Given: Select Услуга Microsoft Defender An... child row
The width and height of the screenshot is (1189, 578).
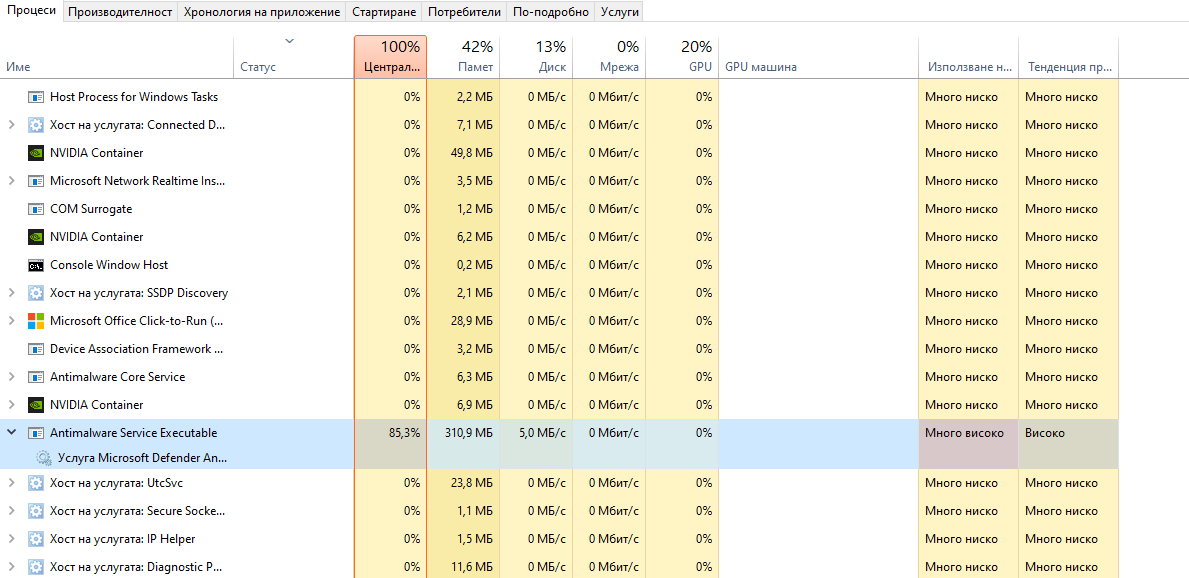Looking at the screenshot, I should click(x=143, y=458).
